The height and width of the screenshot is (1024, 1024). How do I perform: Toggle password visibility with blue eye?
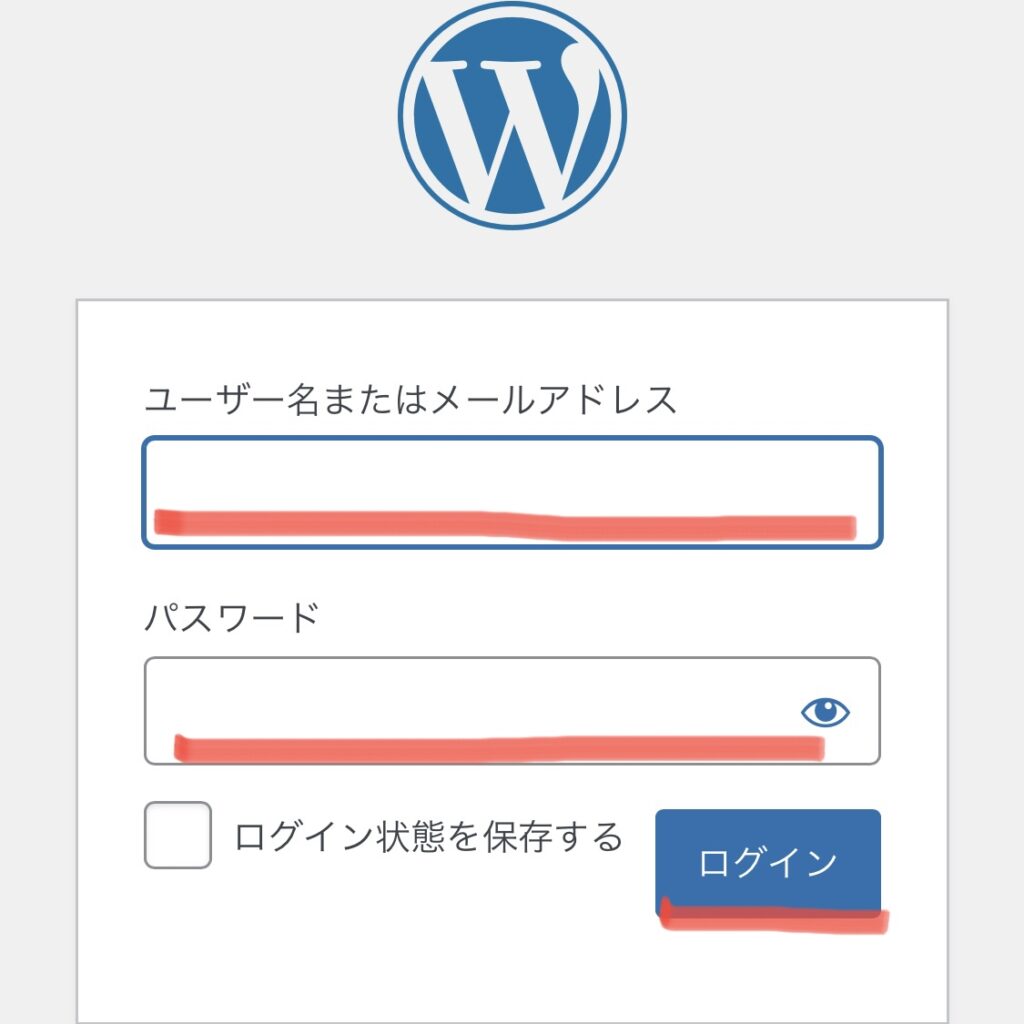click(825, 711)
